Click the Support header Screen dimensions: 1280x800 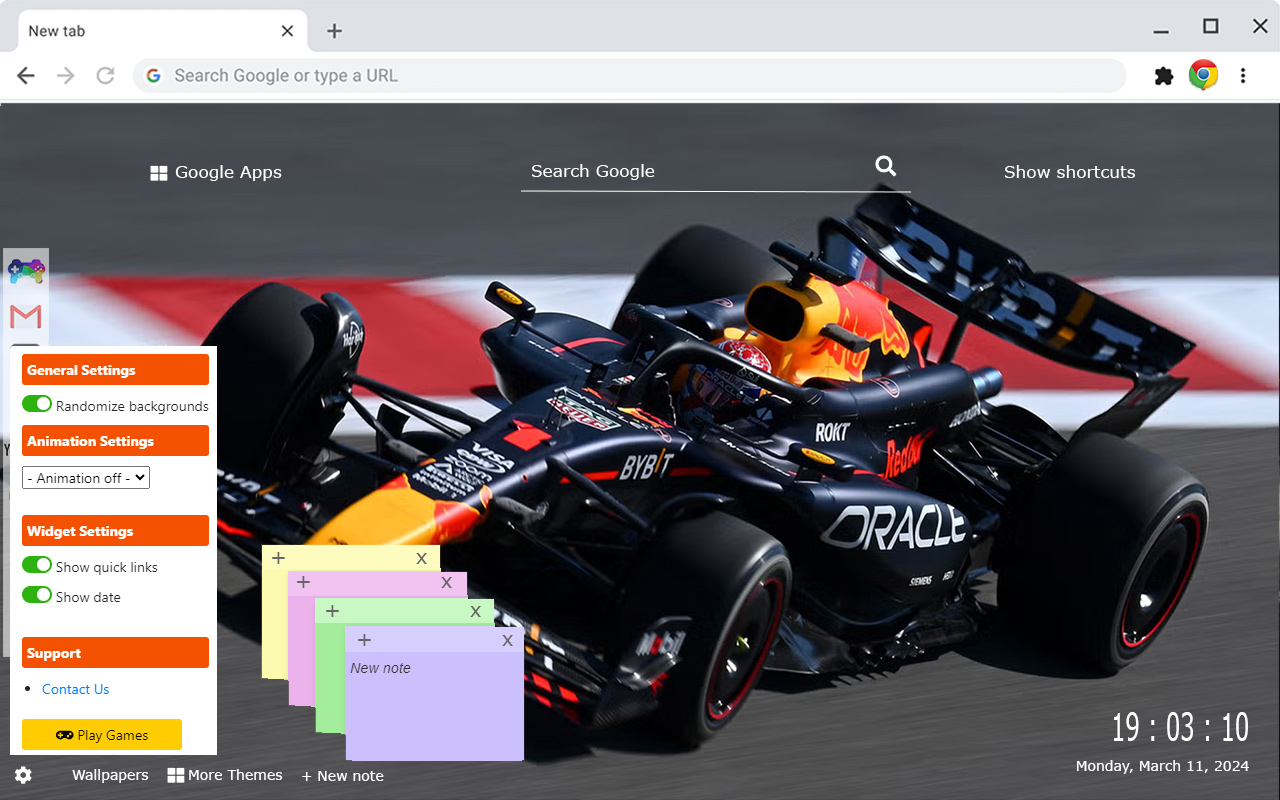(115, 653)
